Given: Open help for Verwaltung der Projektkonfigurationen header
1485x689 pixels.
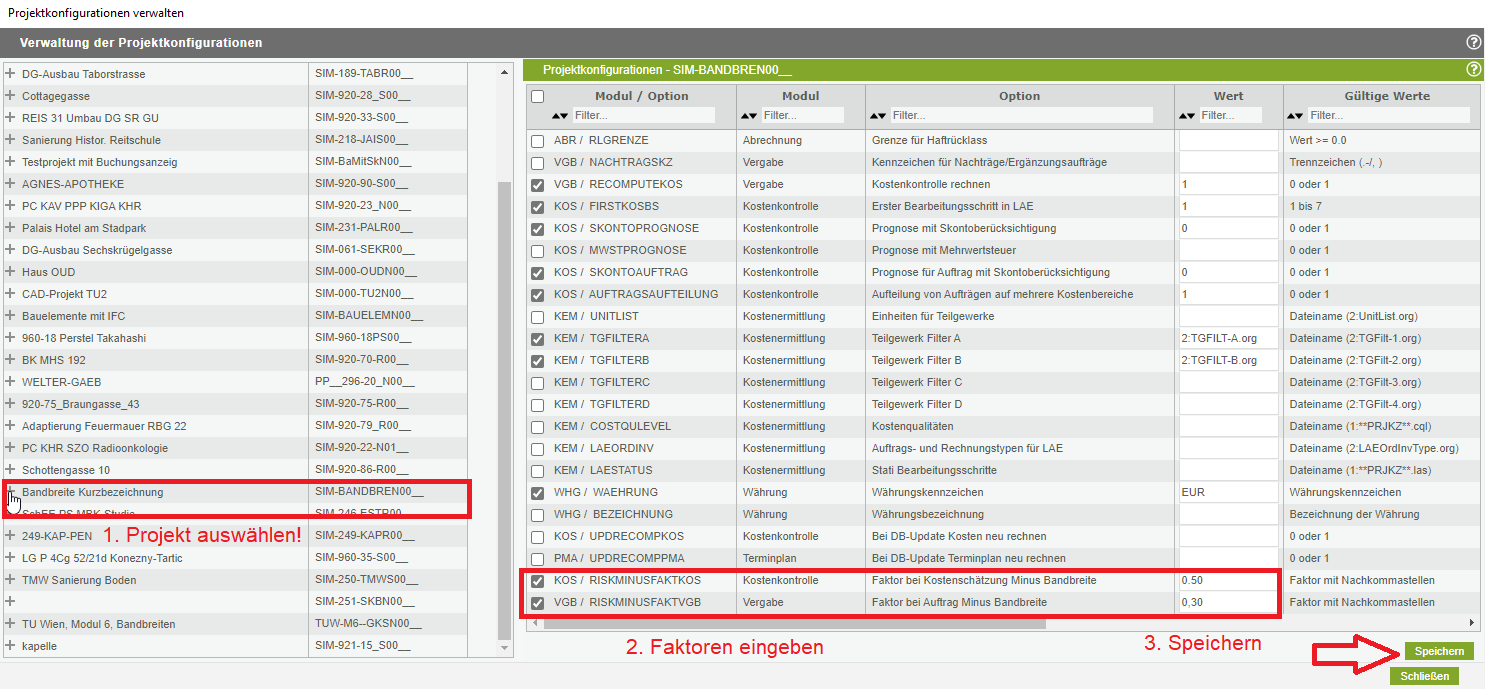Looking at the screenshot, I should 1473,43.
